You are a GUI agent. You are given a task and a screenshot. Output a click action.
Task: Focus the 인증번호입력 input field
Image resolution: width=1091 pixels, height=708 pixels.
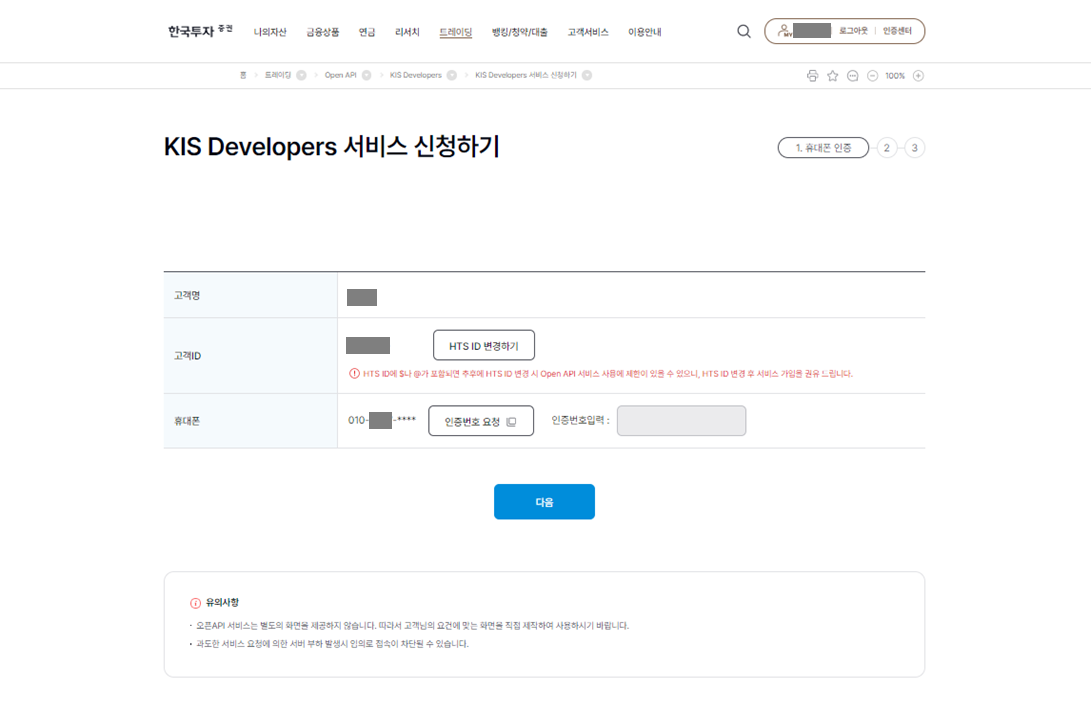click(681, 421)
